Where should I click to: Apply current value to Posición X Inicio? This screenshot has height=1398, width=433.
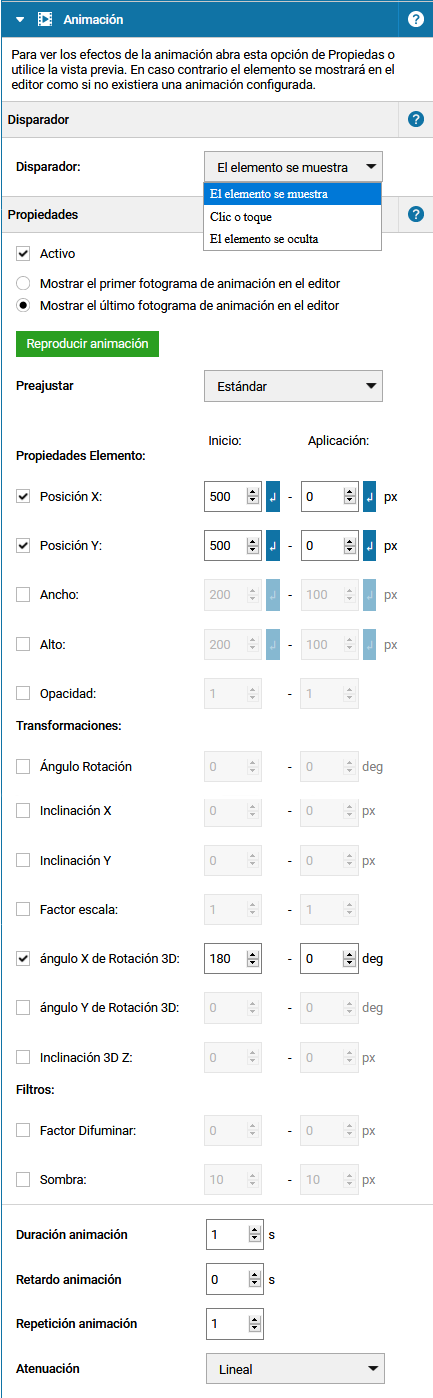coord(273,495)
